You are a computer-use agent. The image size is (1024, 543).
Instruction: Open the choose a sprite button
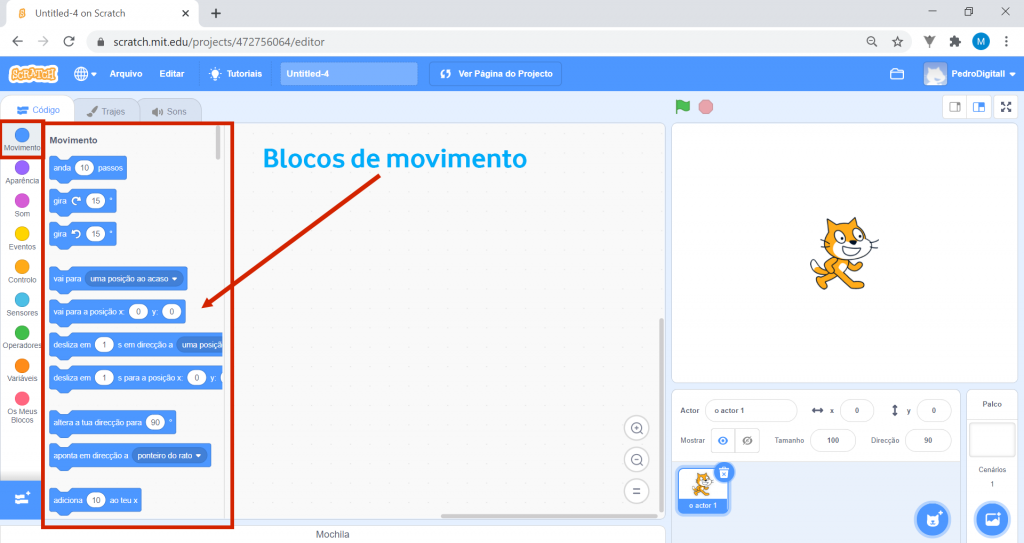pos(933,519)
